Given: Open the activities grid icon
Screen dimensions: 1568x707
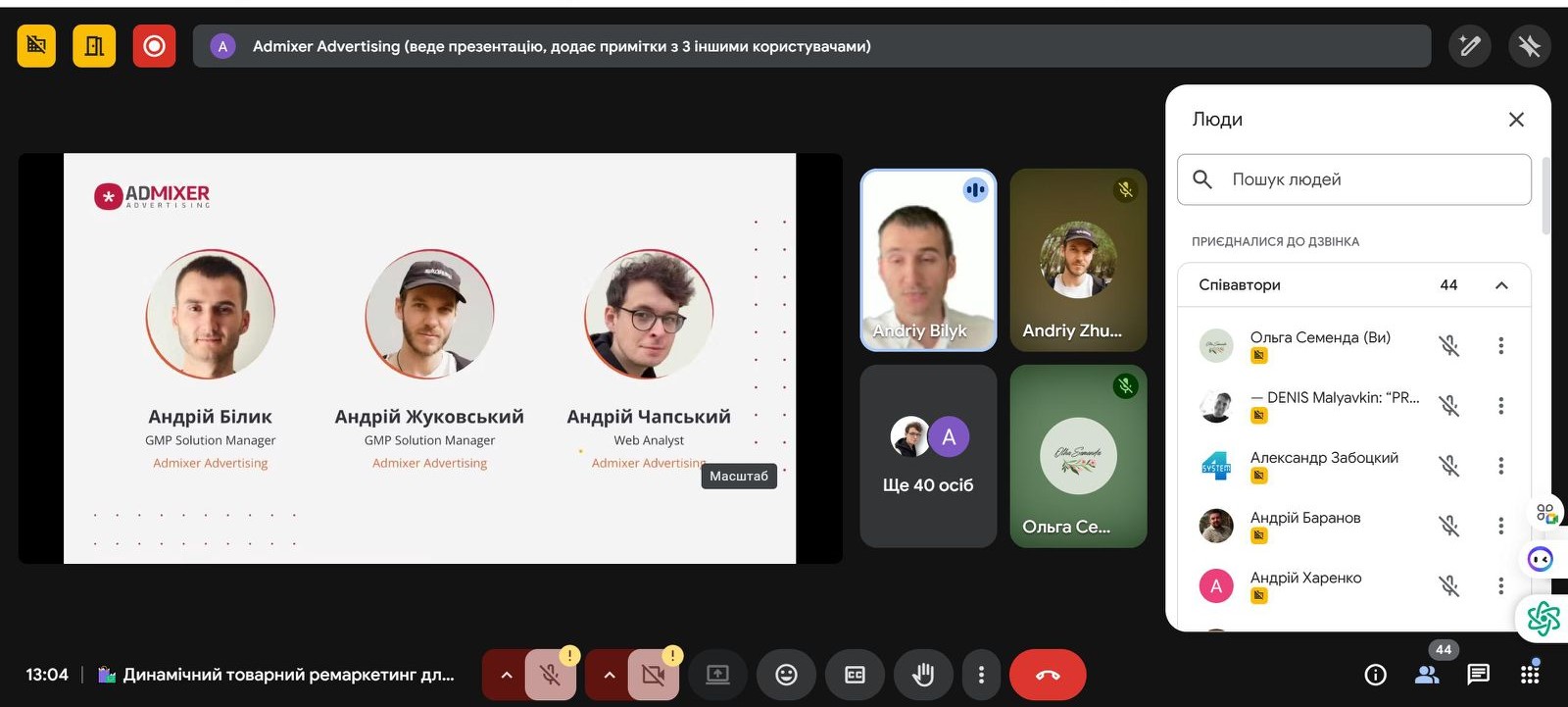Looking at the screenshot, I should click(1530, 675).
